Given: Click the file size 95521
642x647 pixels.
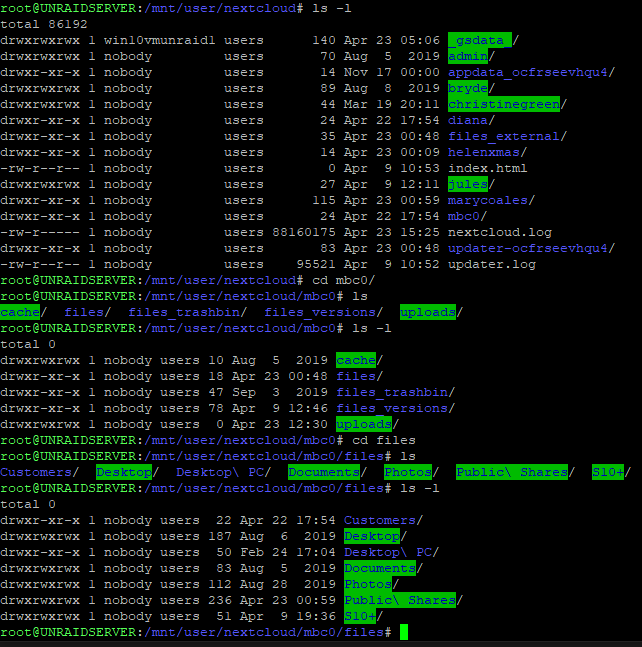Looking at the screenshot, I should coord(316,264).
